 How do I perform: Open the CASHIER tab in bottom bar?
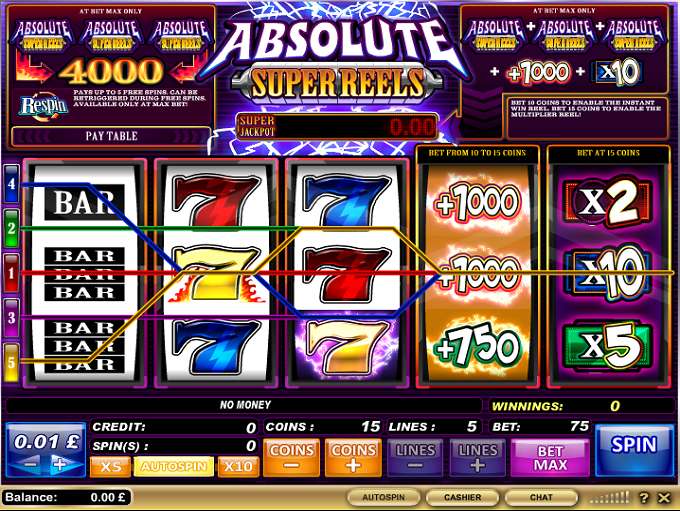click(462, 497)
